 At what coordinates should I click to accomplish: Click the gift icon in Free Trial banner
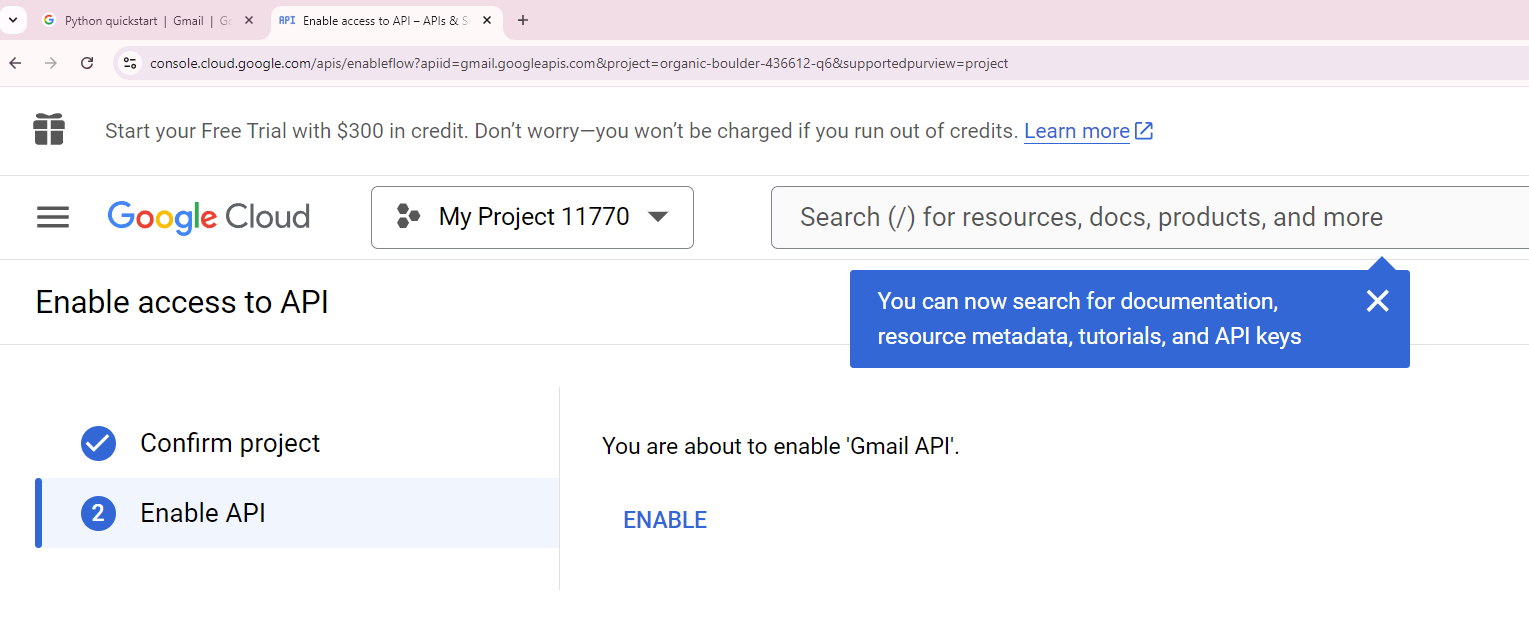[49, 130]
